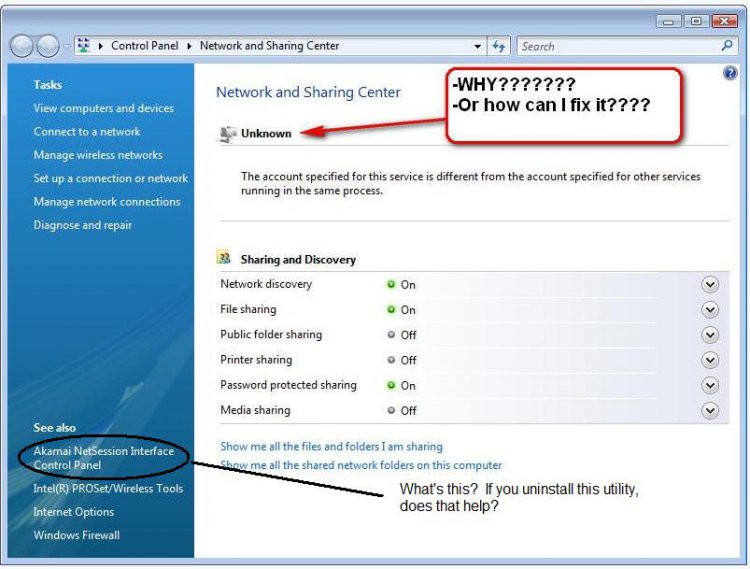Click the Network and Sharing Center page title

308,92
